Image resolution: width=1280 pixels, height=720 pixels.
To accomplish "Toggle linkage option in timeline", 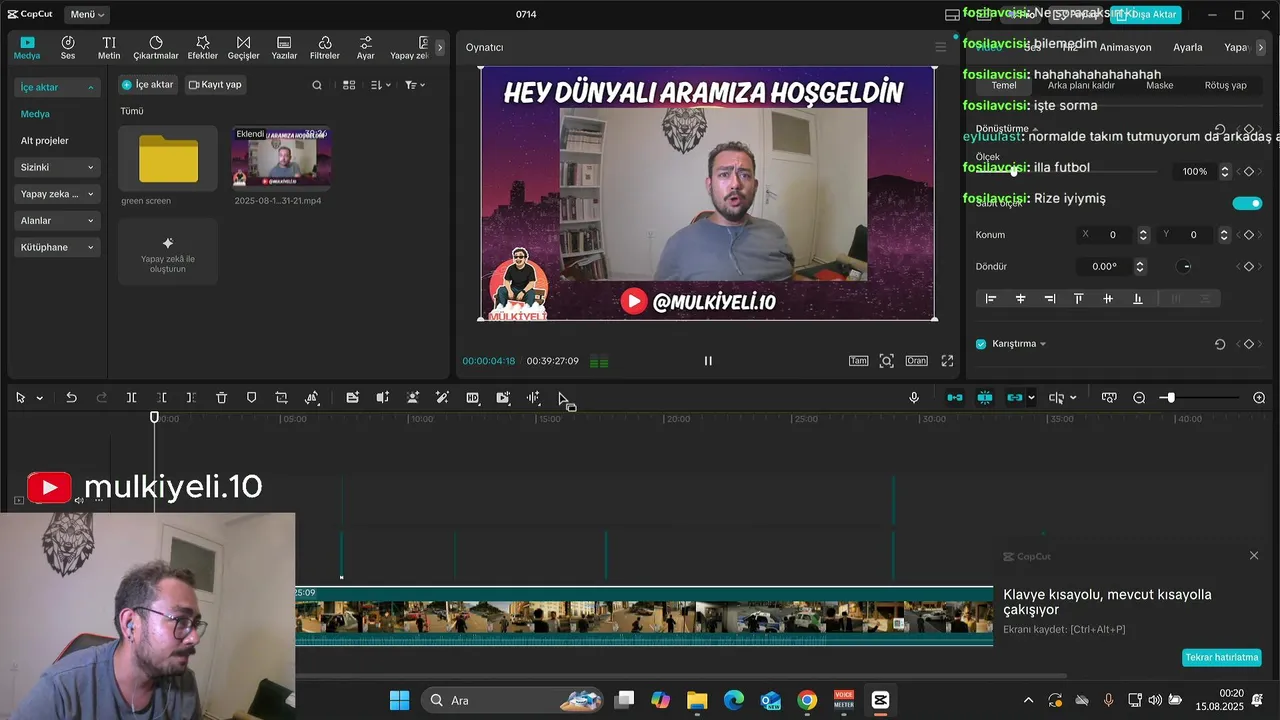I will (1015, 398).
